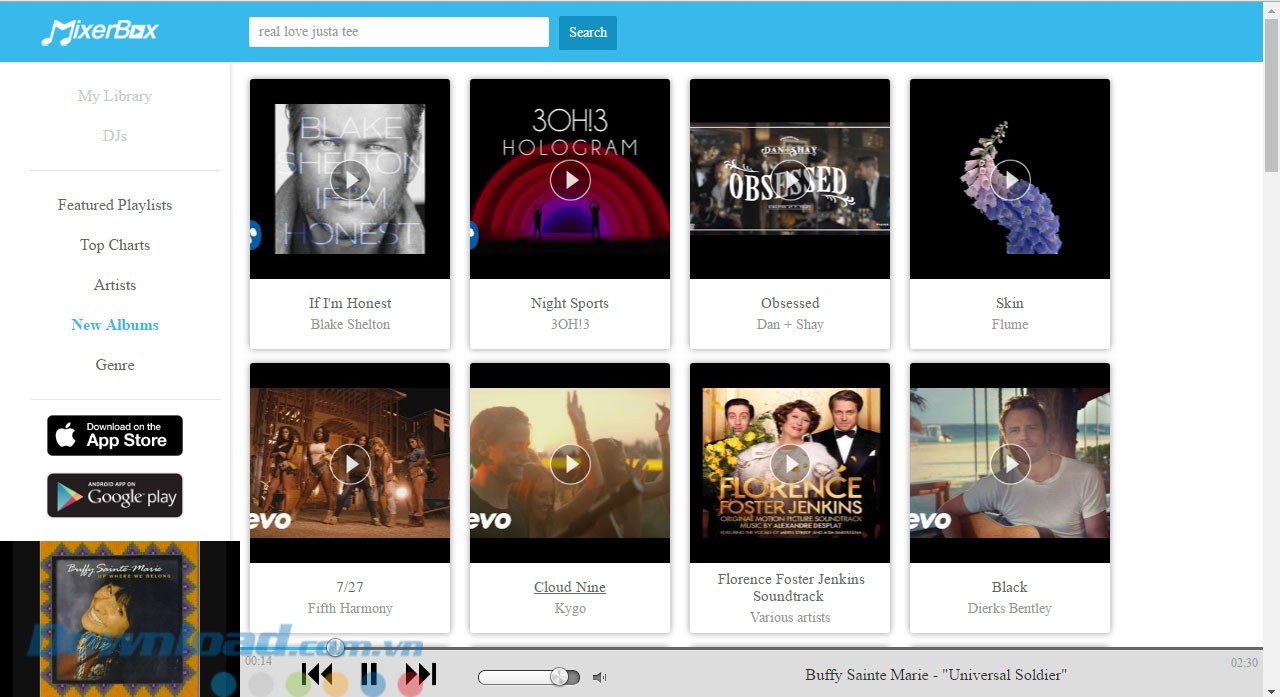Play the Skin album by Flume
The height and width of the screenshot is (697, 1280).
click(1010, 180)
